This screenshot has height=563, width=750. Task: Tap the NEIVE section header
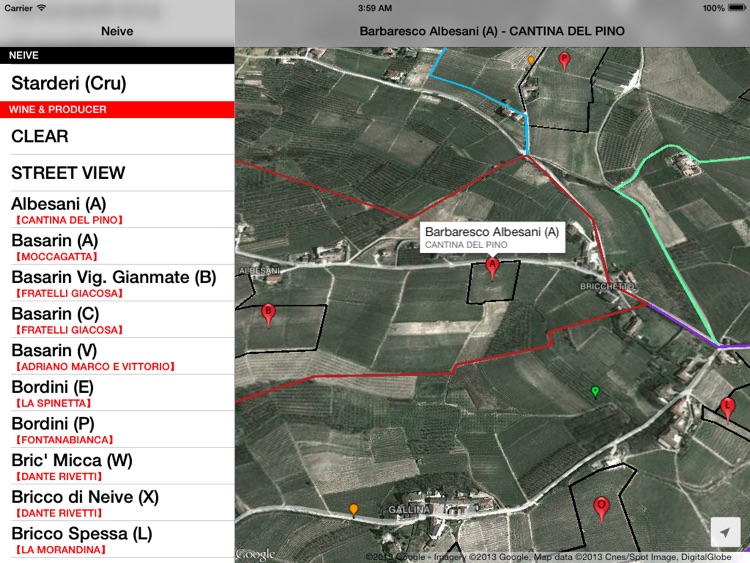tap(117, 55)
